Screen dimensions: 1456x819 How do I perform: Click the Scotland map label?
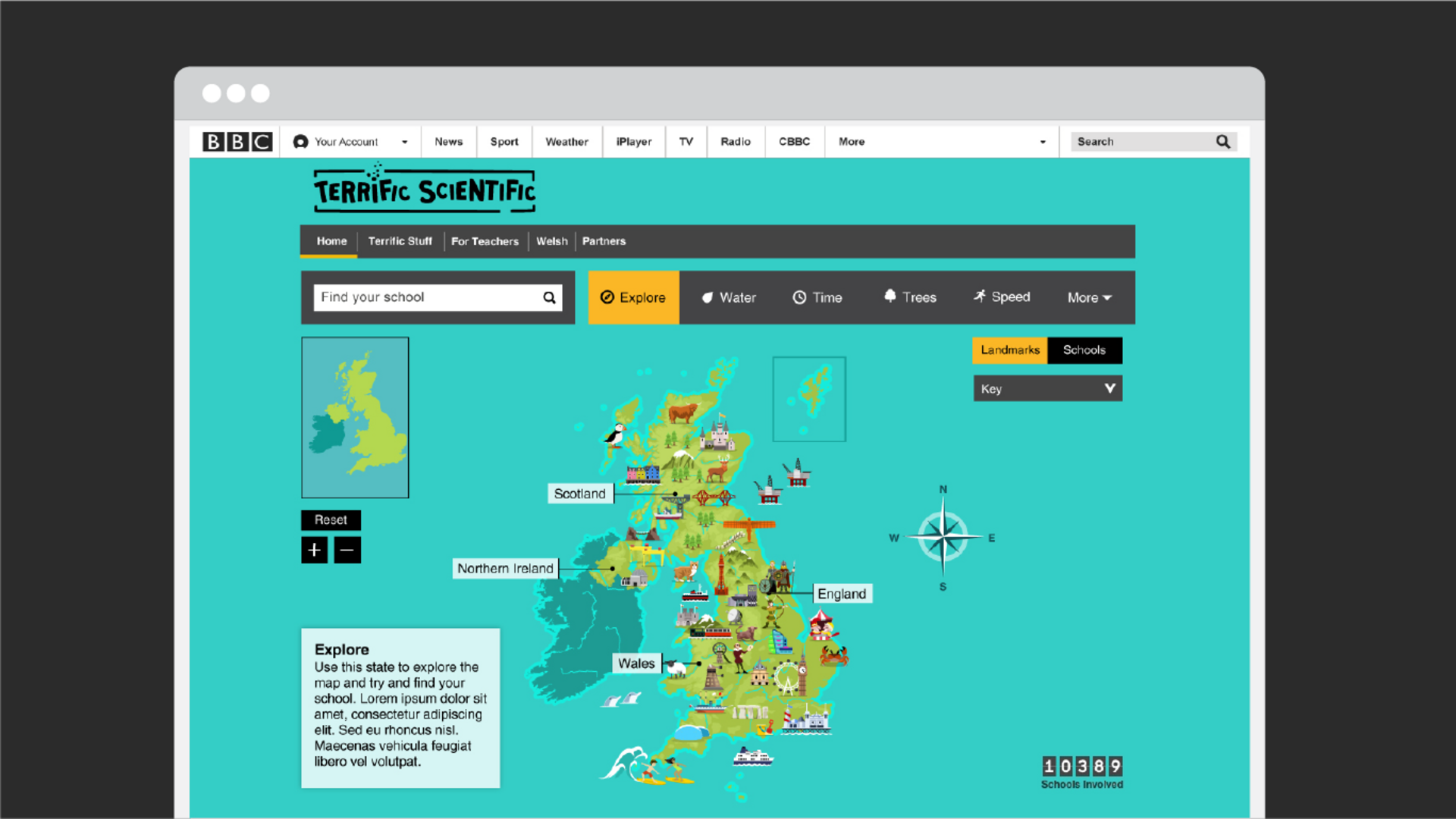point(579,494)
